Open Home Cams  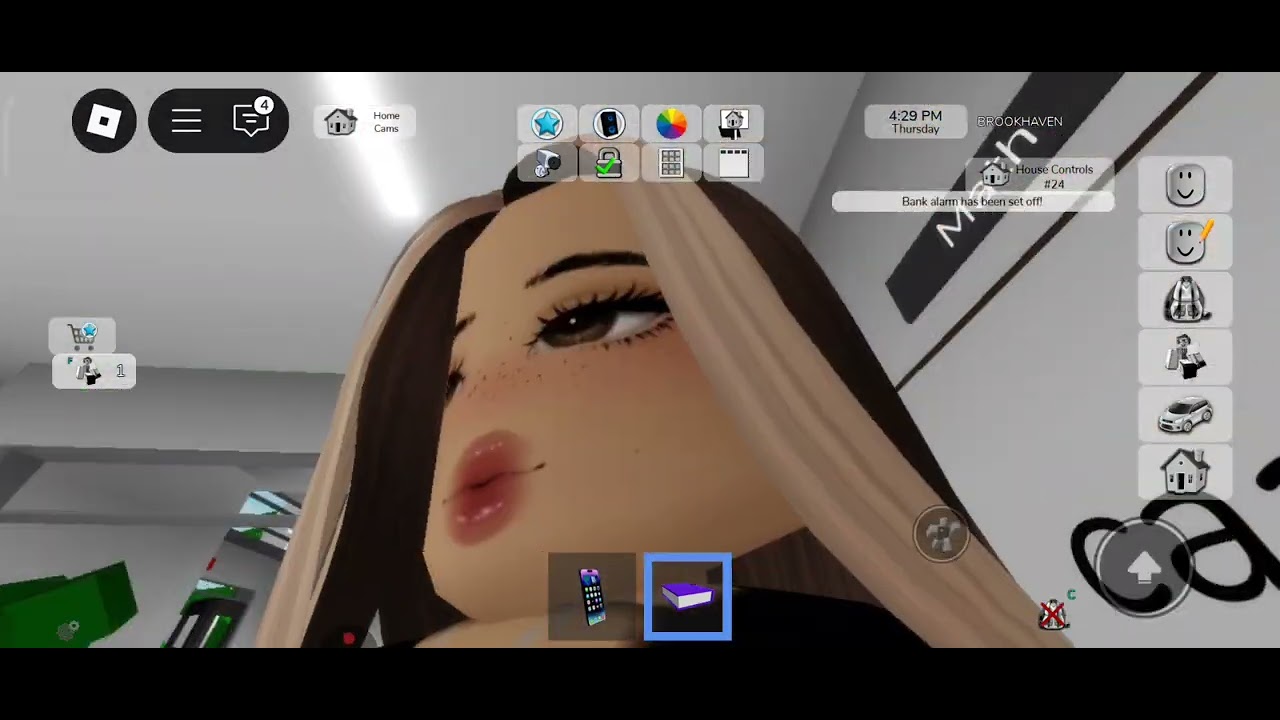(x=364, y=122)
